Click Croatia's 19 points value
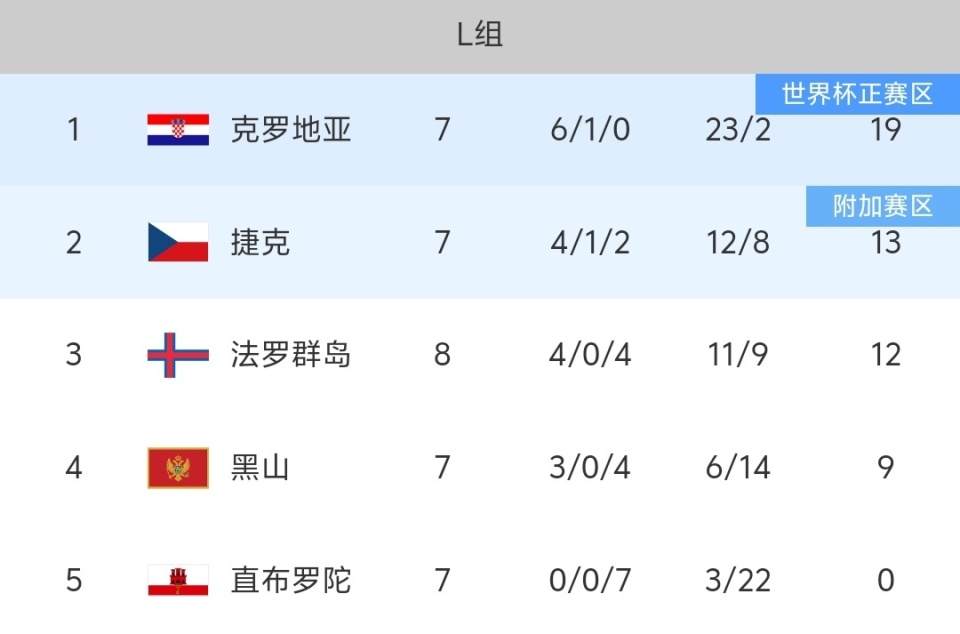The width and height of the screenshot is (960, 634). (x=885, y=130)
